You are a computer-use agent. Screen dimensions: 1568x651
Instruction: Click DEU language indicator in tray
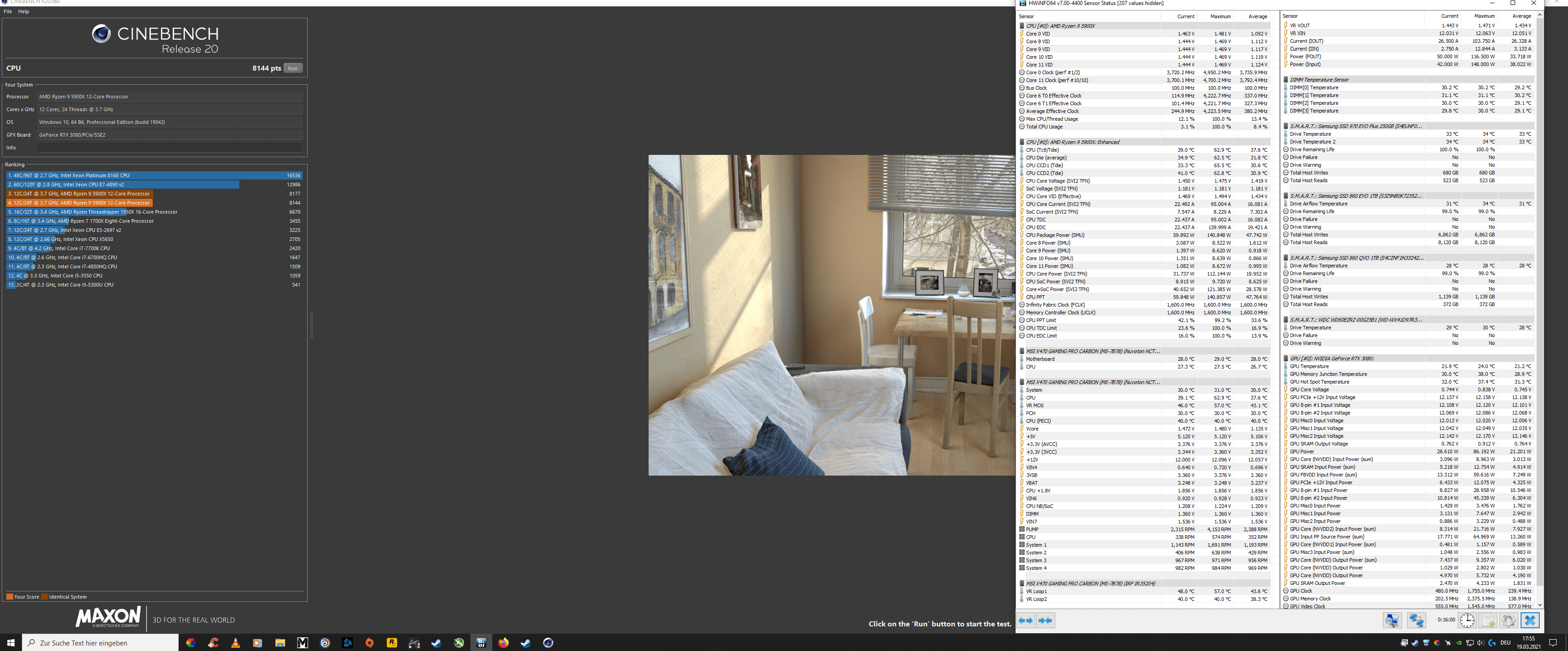click(x=1505, y=642)
